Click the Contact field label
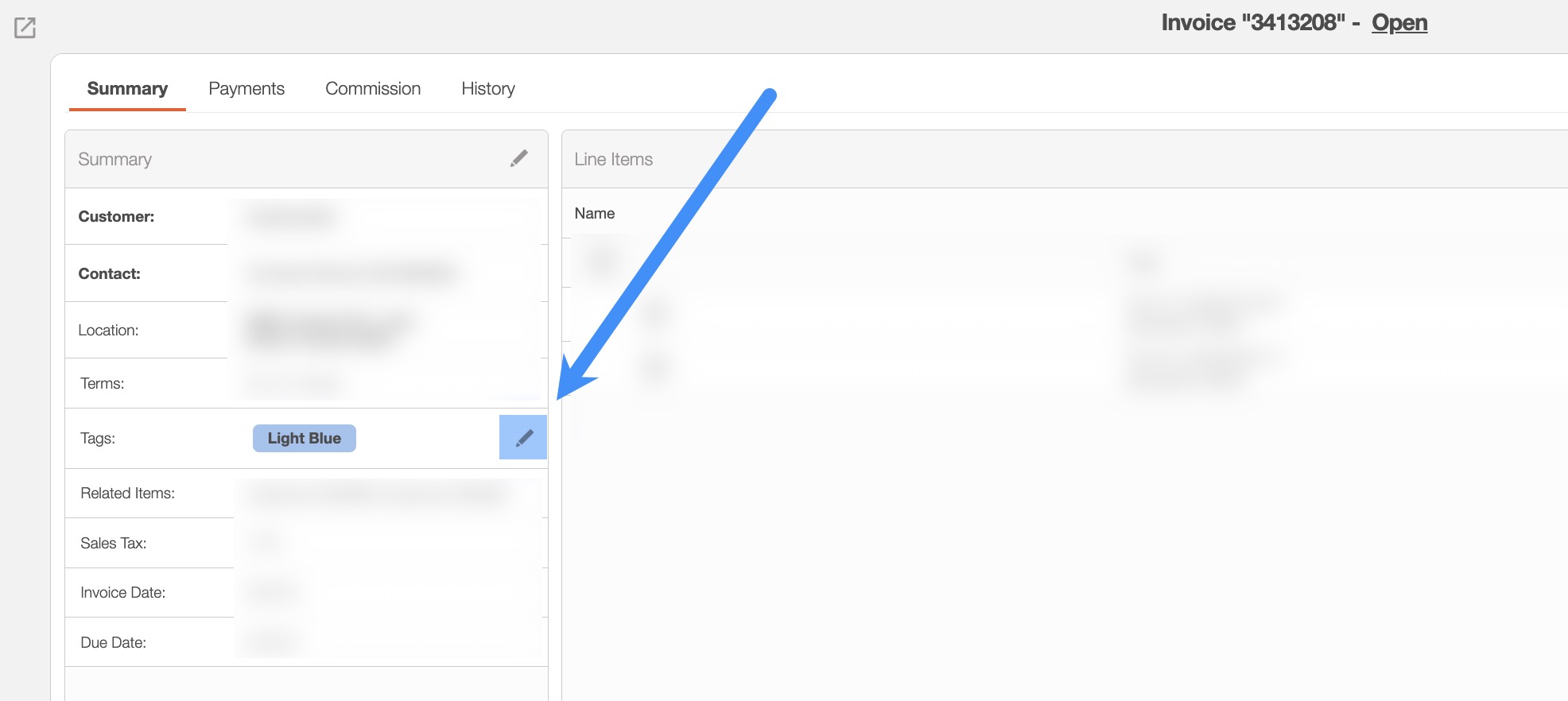Viewport: 1568px width, 701px height. [x=109, y=273]
